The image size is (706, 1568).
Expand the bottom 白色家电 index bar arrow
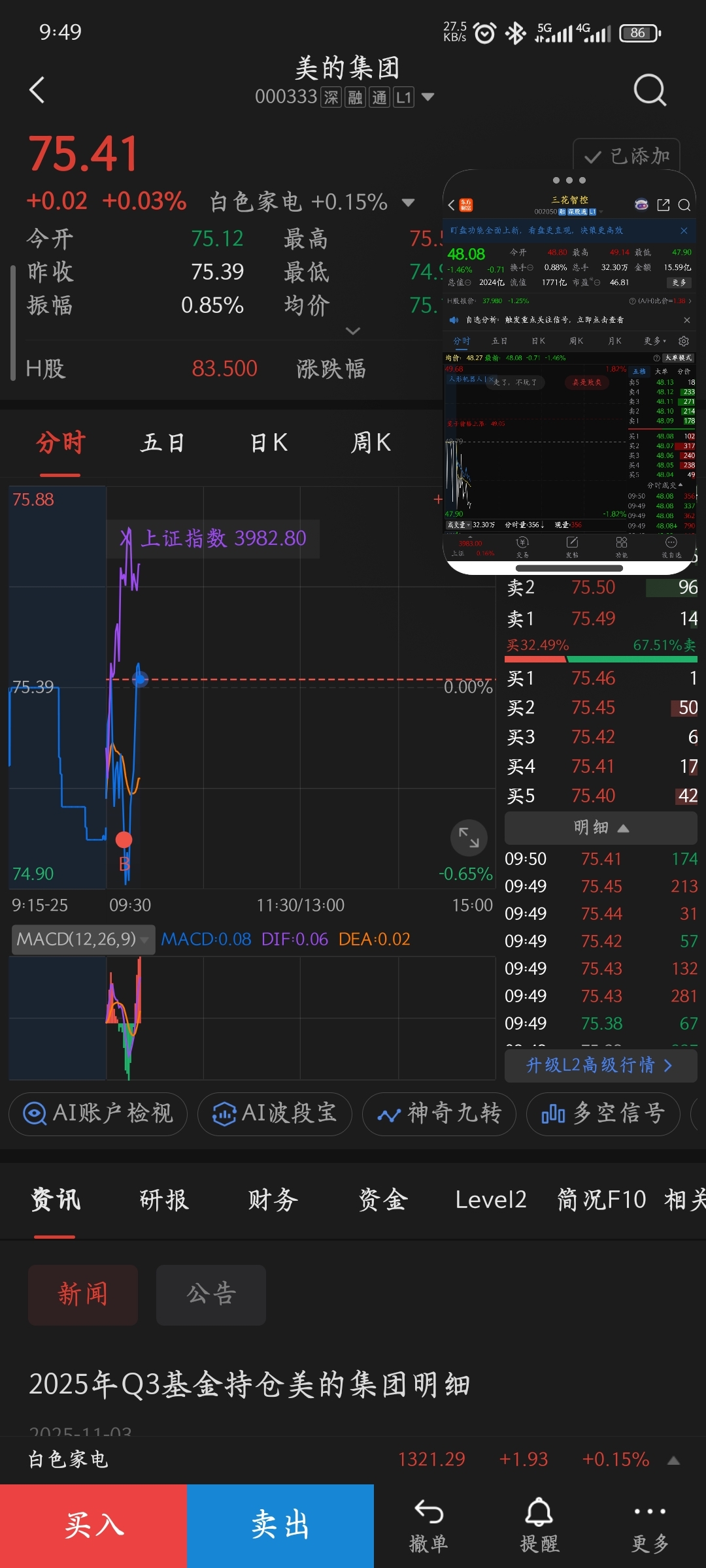click(x=674, y=1460)
